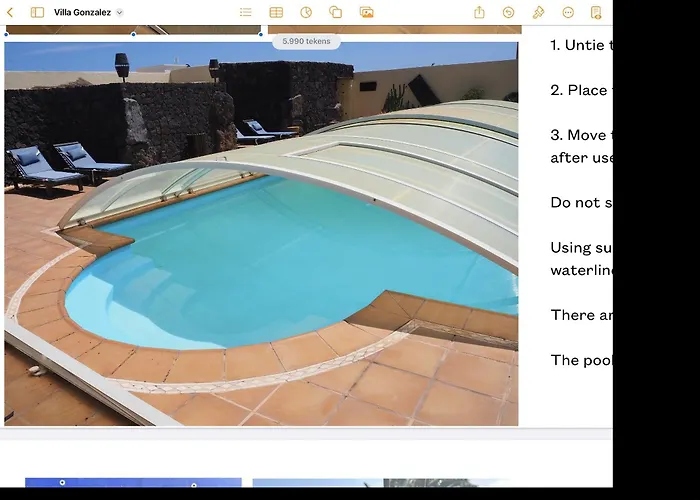700x500 pixels.
Task: Open the list/text insert icon
Action: (x=246, y=12)
